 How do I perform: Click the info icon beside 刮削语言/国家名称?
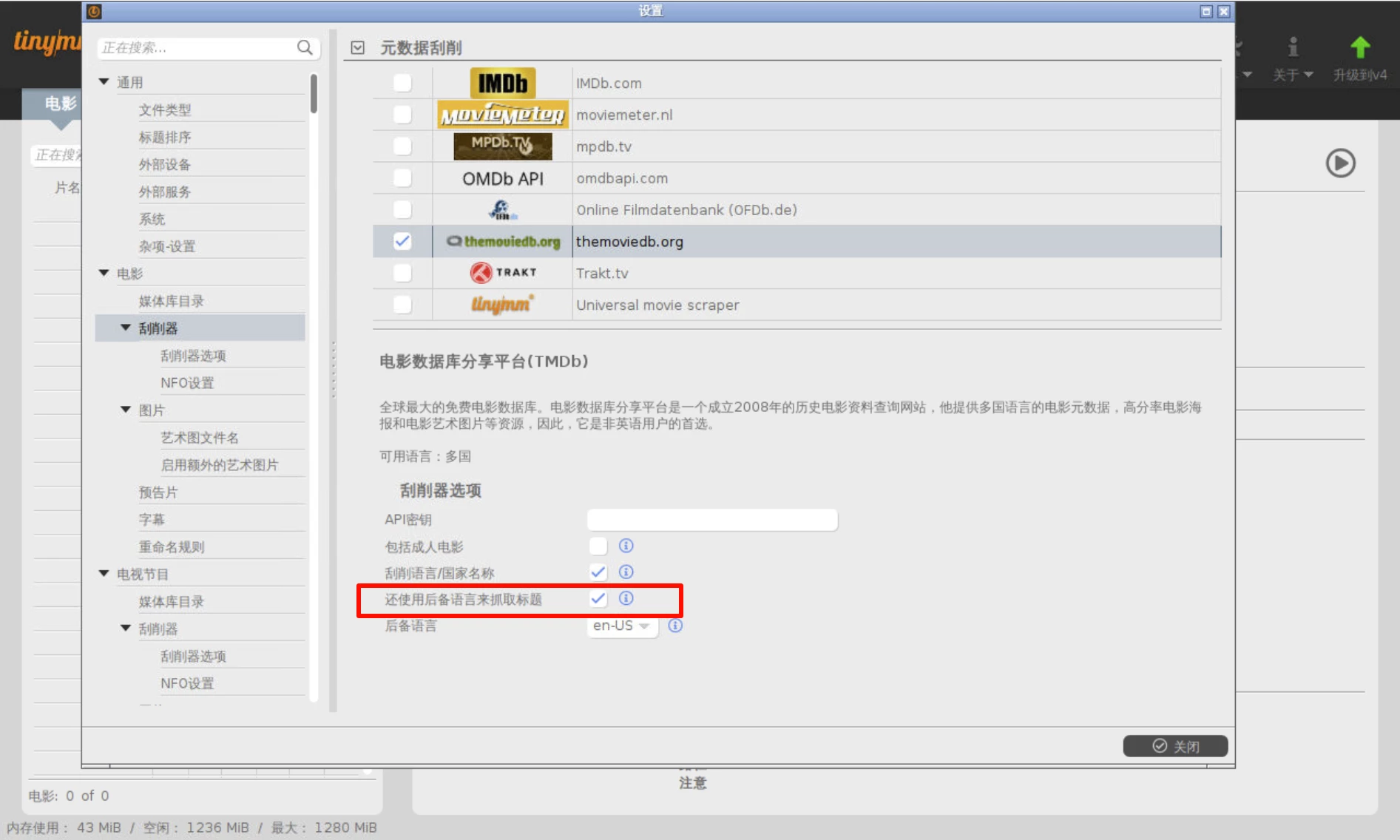(x=626, y=572)
